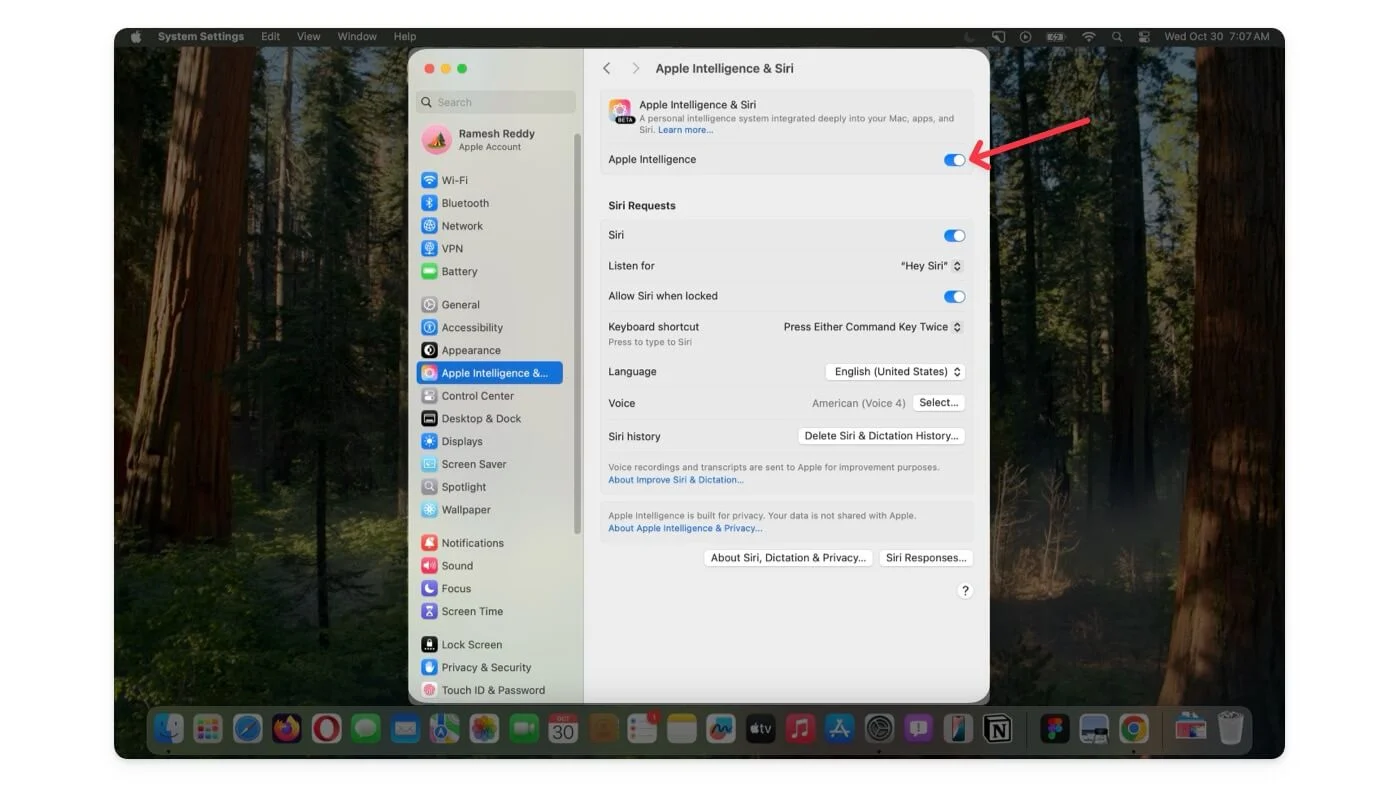This screenshot has width=1399, height=787.
Task: Open Opera browser in the Dock
Action: tap(326, 729)
